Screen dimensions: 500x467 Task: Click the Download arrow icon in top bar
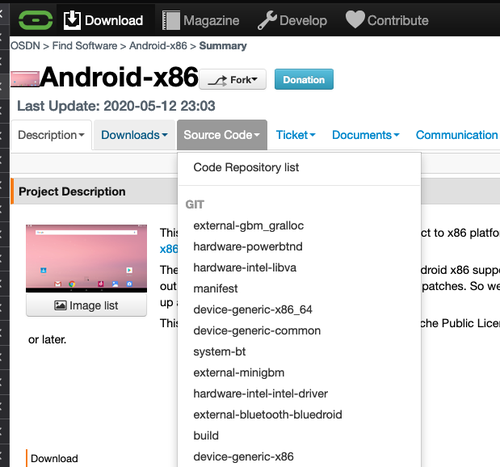click(x=72, y=20)
